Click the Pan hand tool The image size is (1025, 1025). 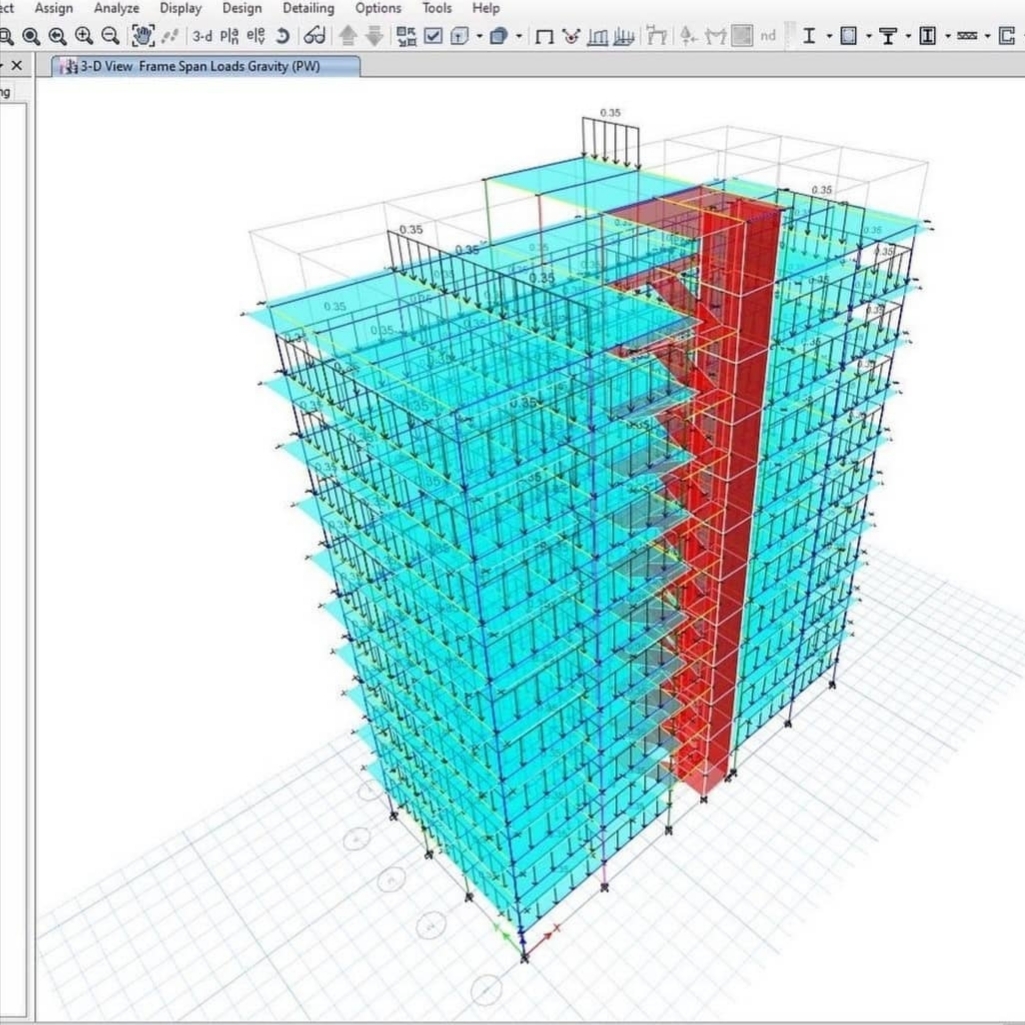click(143, 36)
